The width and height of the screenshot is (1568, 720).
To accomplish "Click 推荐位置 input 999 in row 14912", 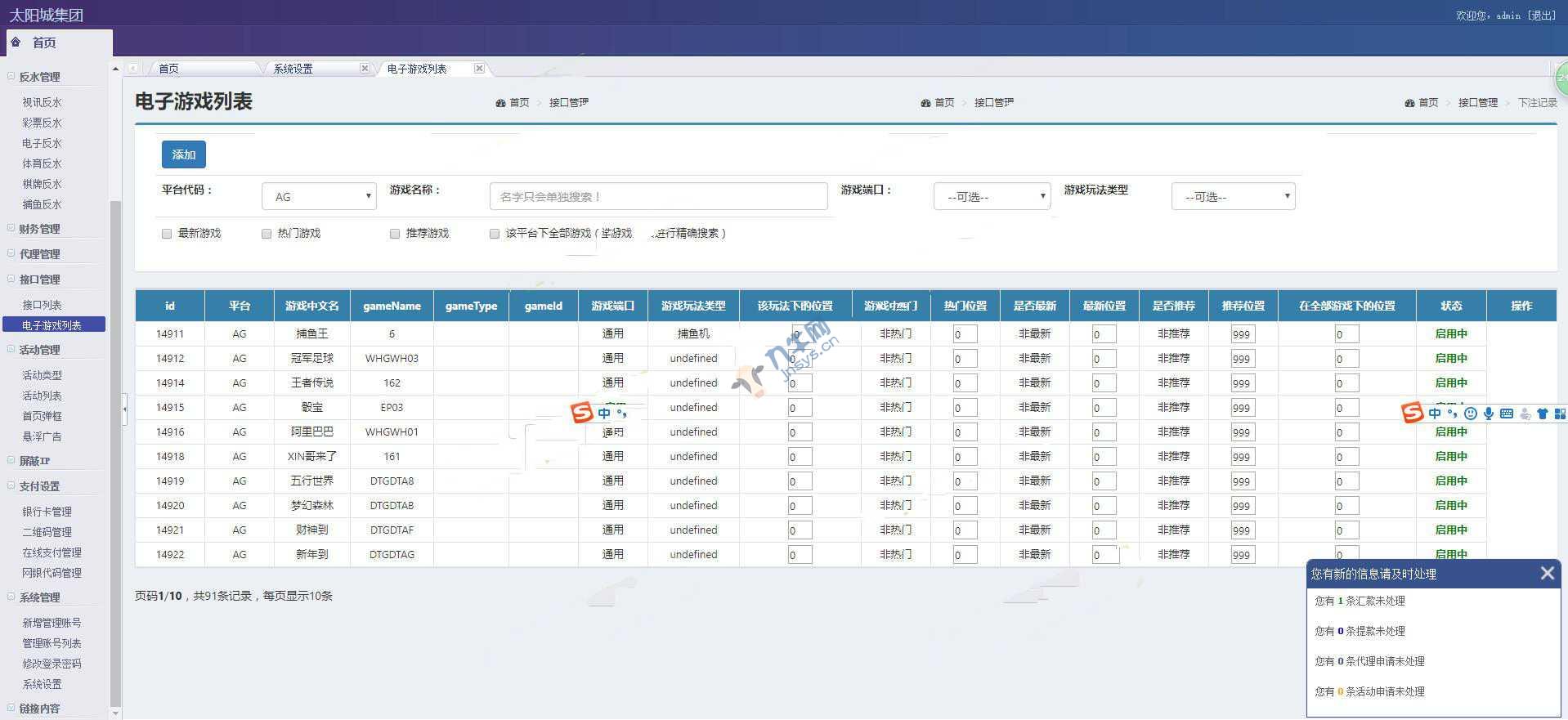I will (1243, 359).
